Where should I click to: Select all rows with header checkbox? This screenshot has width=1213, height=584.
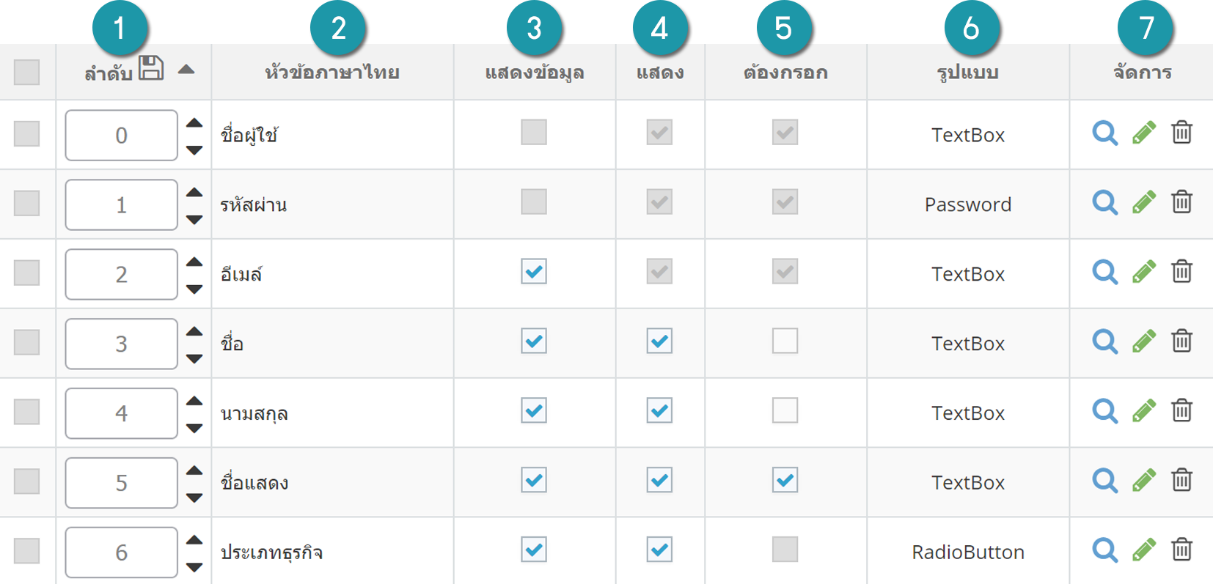pos(27,72)
